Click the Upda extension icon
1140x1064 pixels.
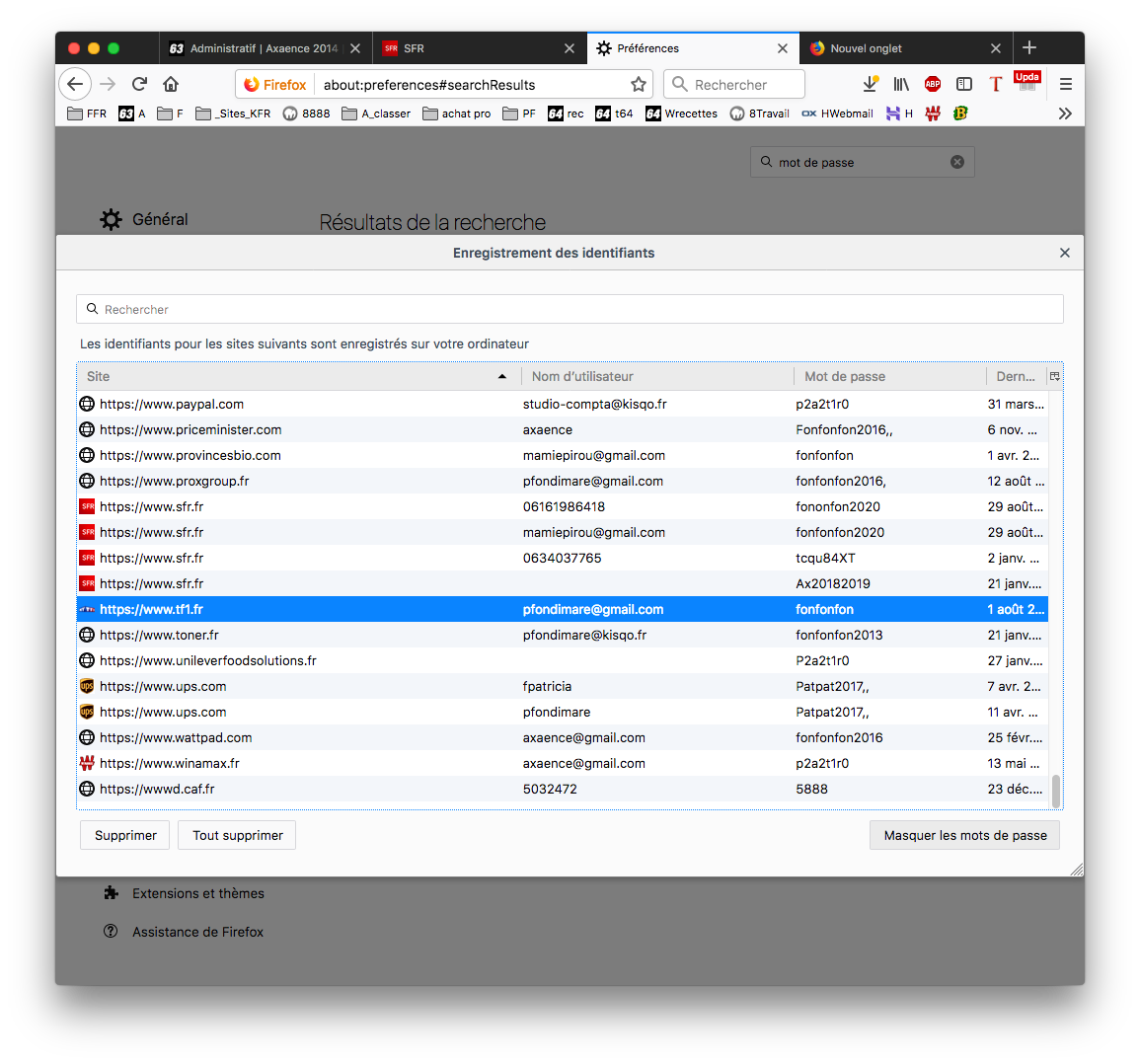click(x=1027, y=82)
